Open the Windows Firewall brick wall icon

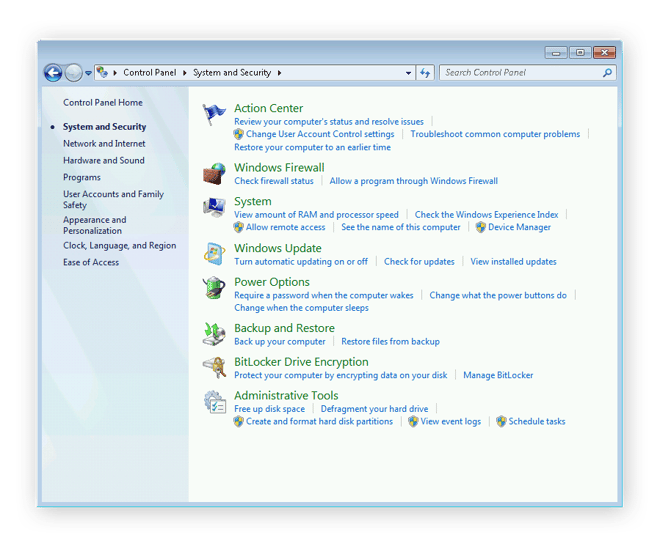pos(214,173)
